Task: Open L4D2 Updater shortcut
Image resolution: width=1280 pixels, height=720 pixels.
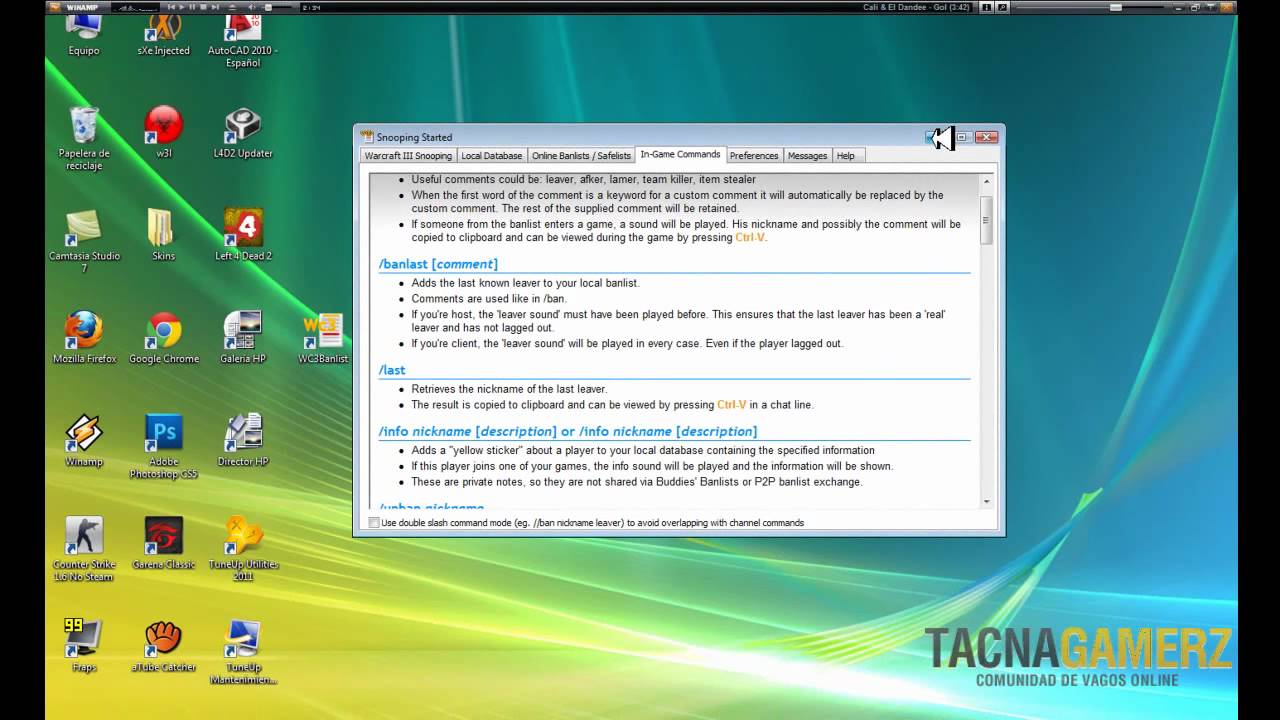Action: pos(242,132)
